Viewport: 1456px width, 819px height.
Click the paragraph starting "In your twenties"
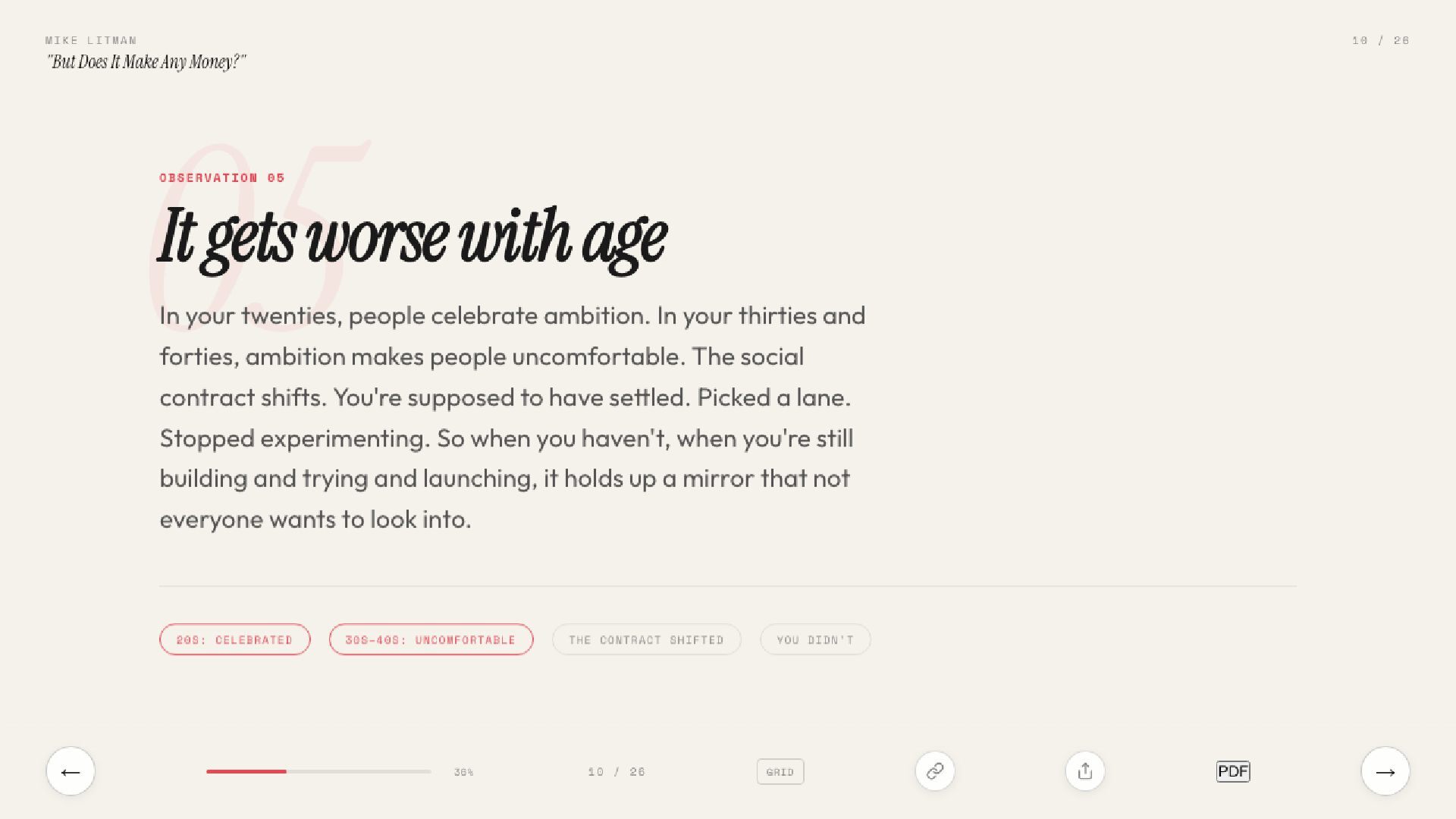(512, 417)
